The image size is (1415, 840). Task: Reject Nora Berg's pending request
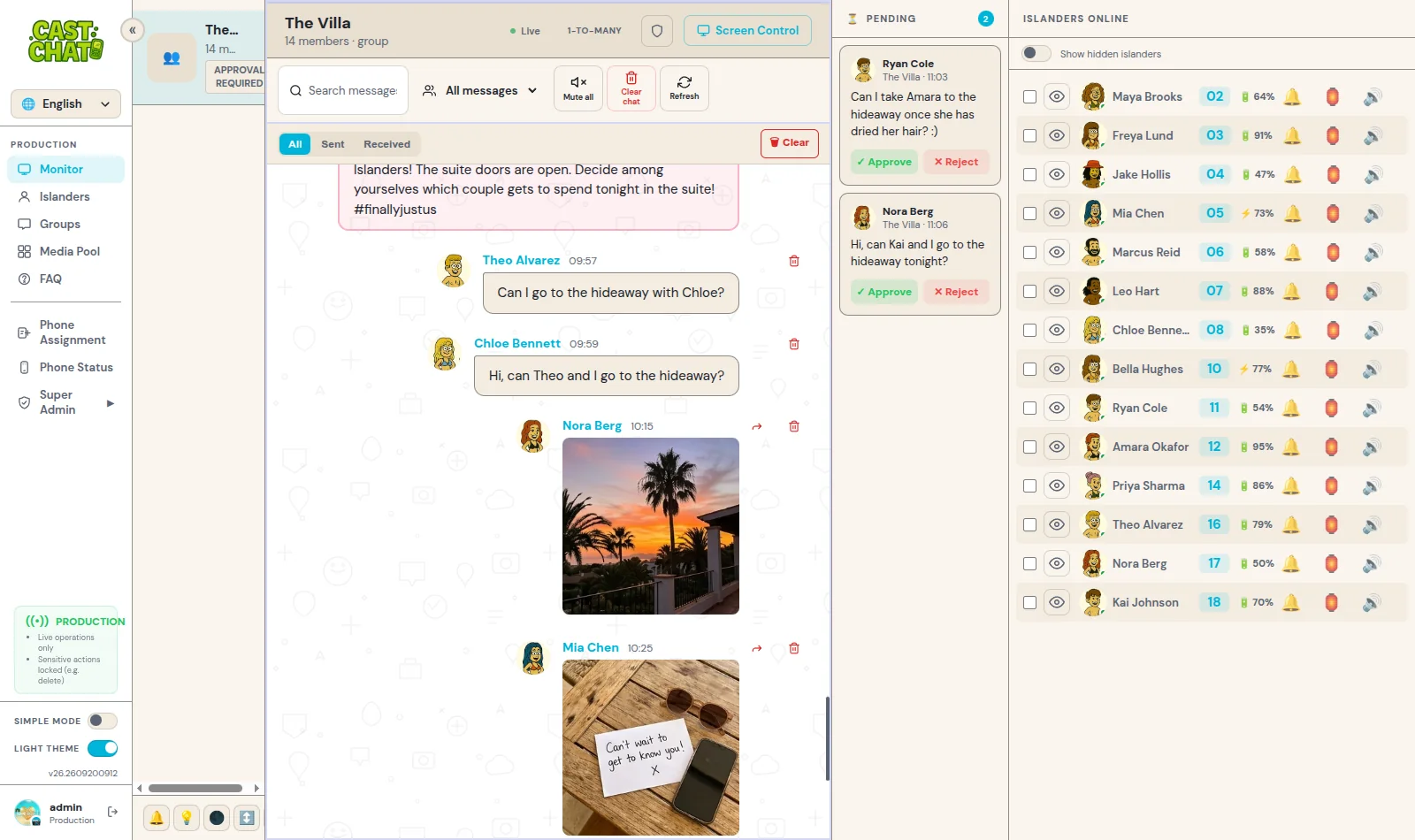(x=956, y=292)
